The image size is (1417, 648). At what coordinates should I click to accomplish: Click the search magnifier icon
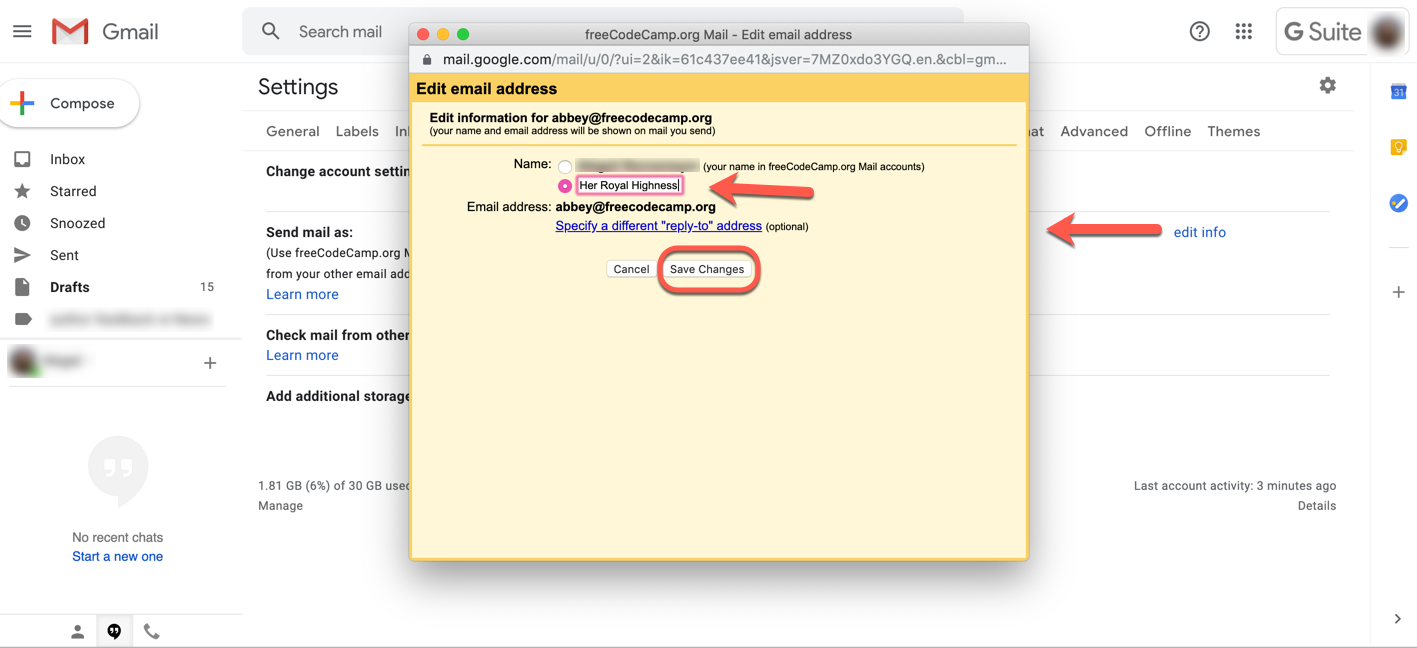point(271,32)
